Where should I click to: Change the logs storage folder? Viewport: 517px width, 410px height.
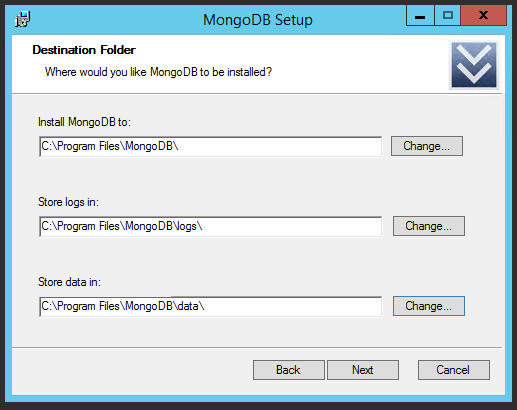(x=429, y=226)
